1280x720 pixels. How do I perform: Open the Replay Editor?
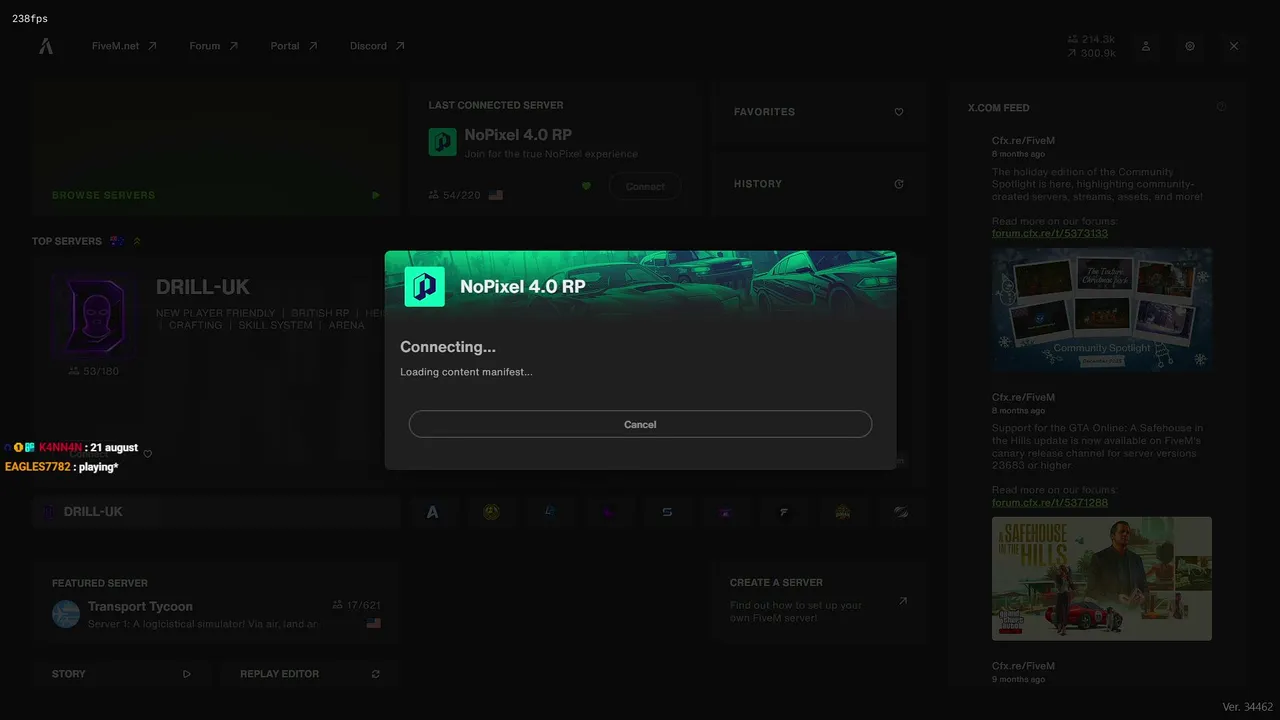coord(309,674)
